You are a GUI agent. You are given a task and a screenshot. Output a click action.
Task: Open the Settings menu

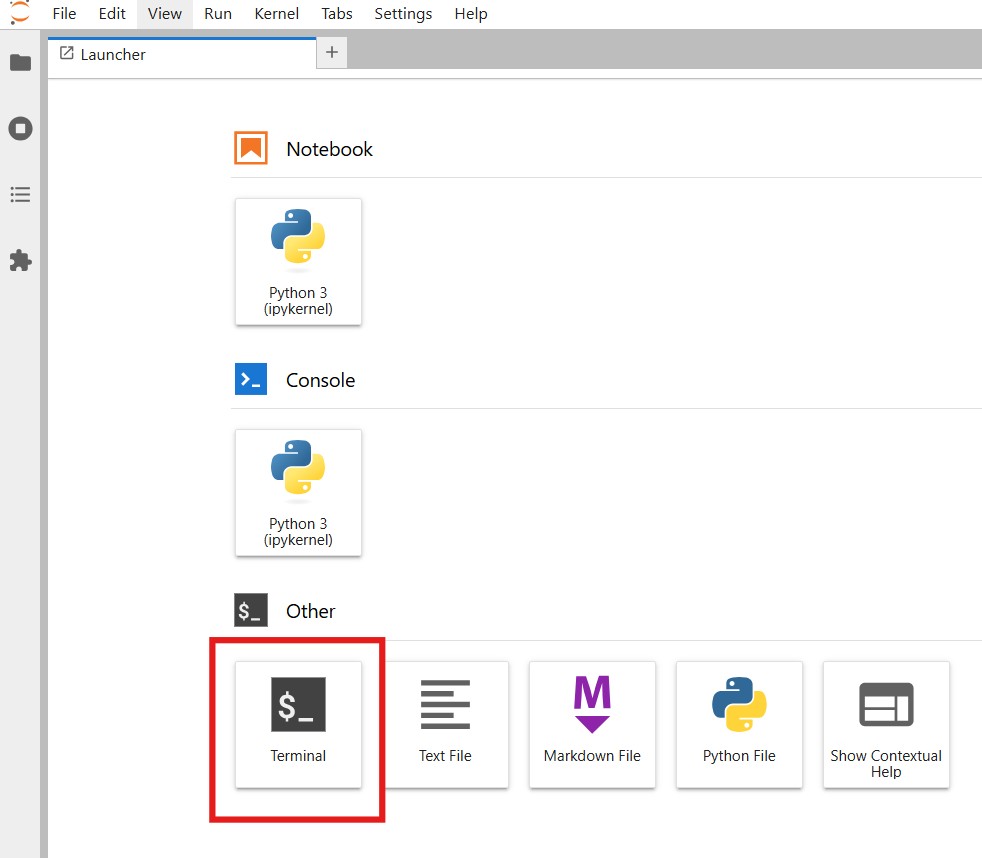[403, 14]
